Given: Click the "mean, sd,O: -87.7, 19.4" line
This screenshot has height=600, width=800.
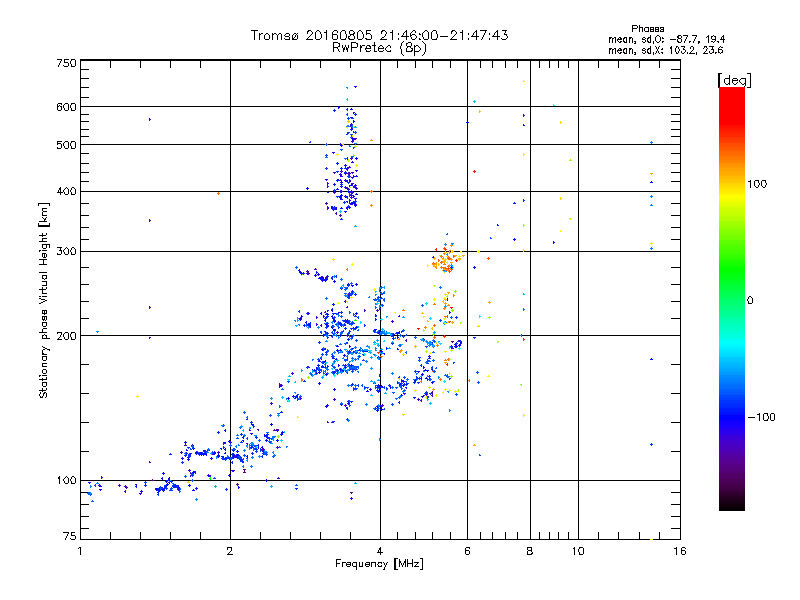Looking at the screenshot, I should pos(666,39).
